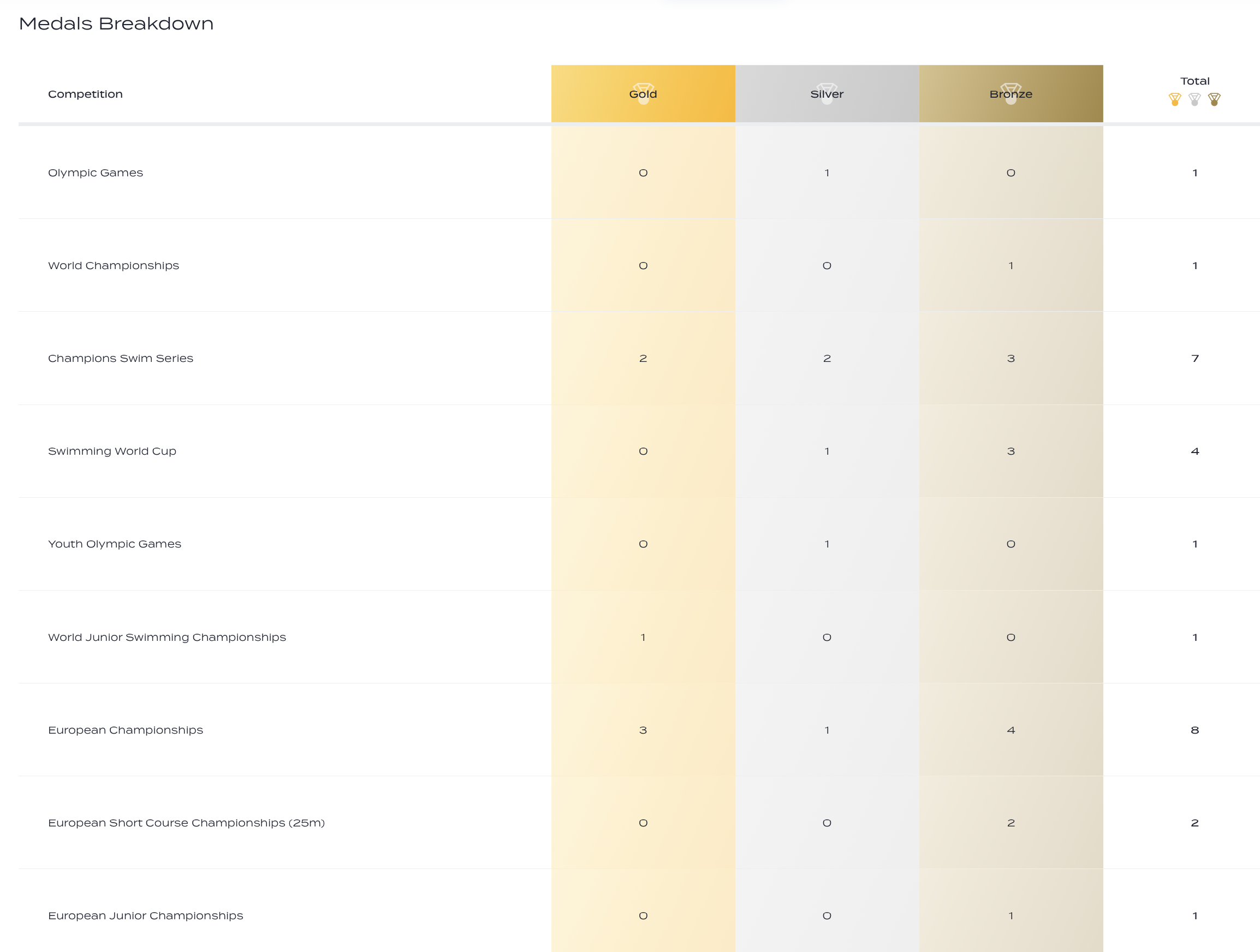Click European Championships bronze count 4
Screen dimensions: 1260x952
pyautogui.click(x=1011, y=730)
